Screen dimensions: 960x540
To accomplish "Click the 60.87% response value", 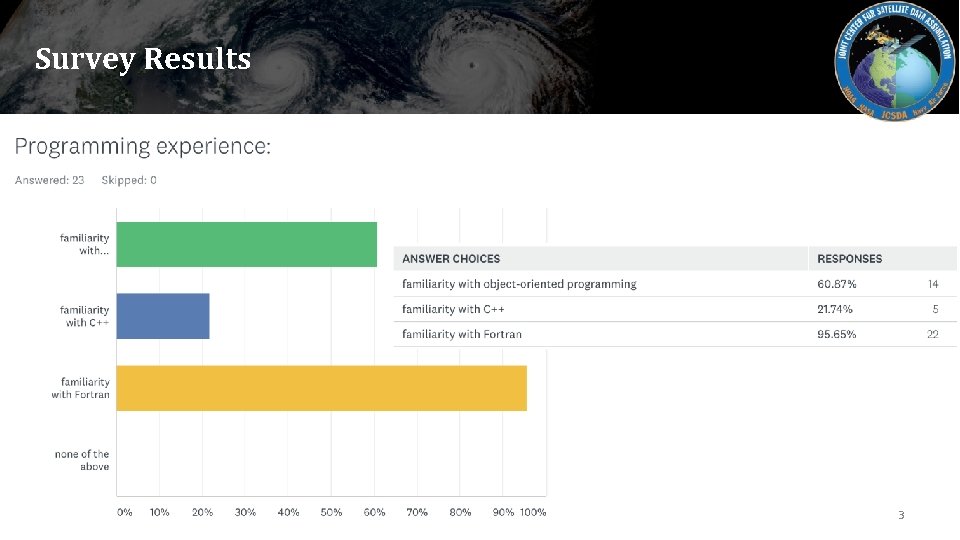I will coord(837,284).
